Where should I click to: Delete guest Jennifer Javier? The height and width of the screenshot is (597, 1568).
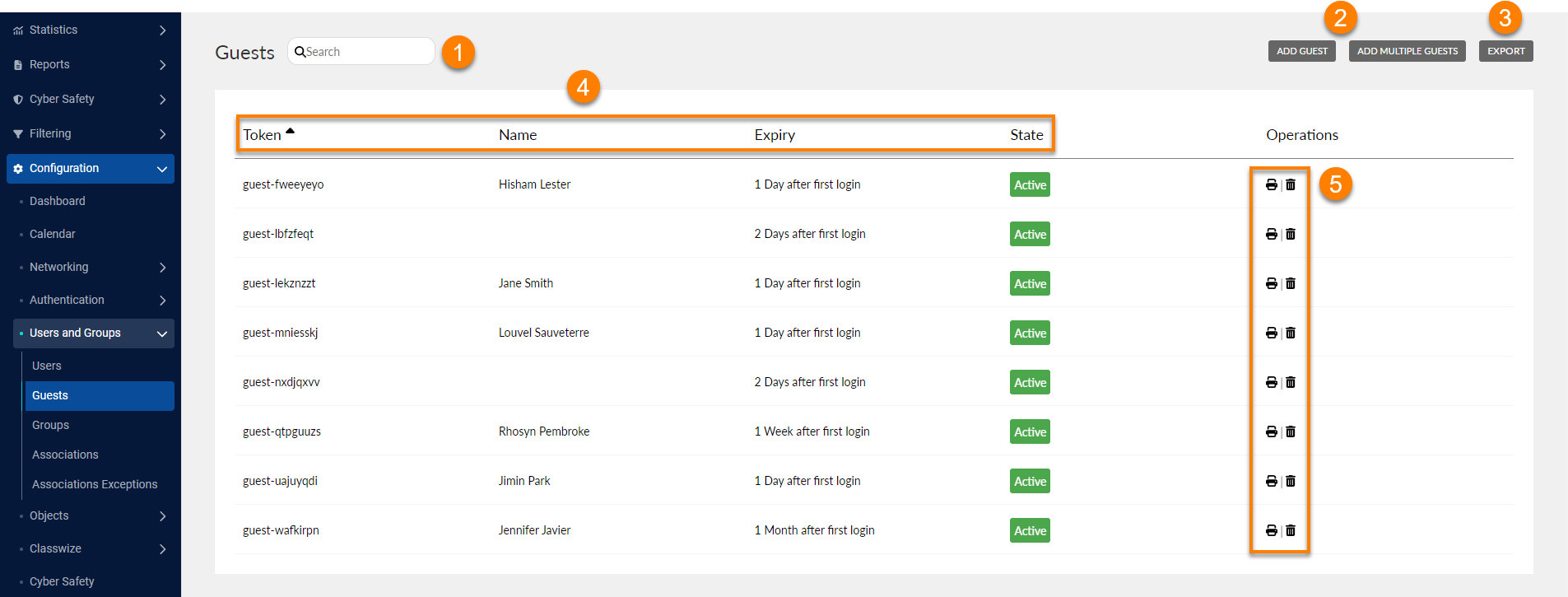[1291, 530]
